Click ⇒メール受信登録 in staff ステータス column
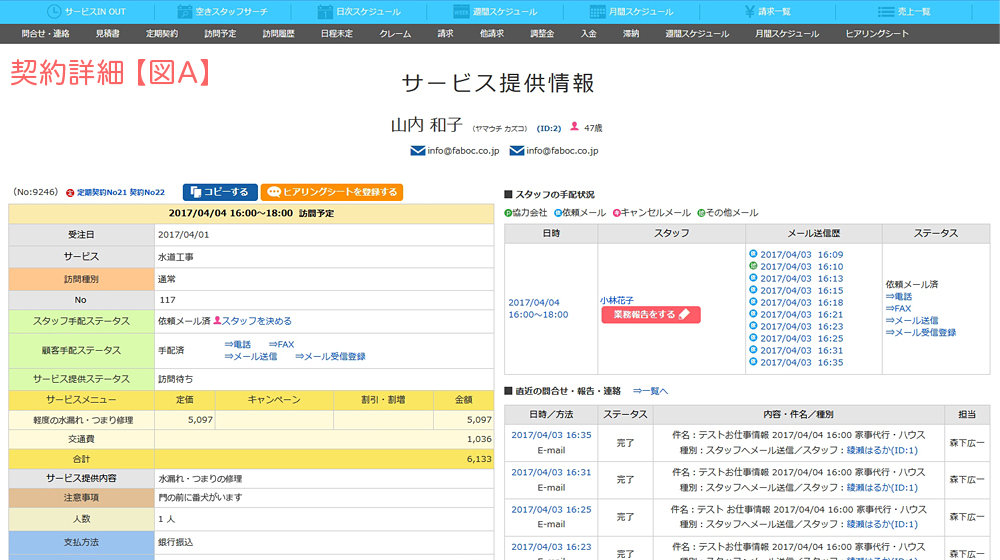This screenshot has width=1000, height=560. tap(921, 332)
